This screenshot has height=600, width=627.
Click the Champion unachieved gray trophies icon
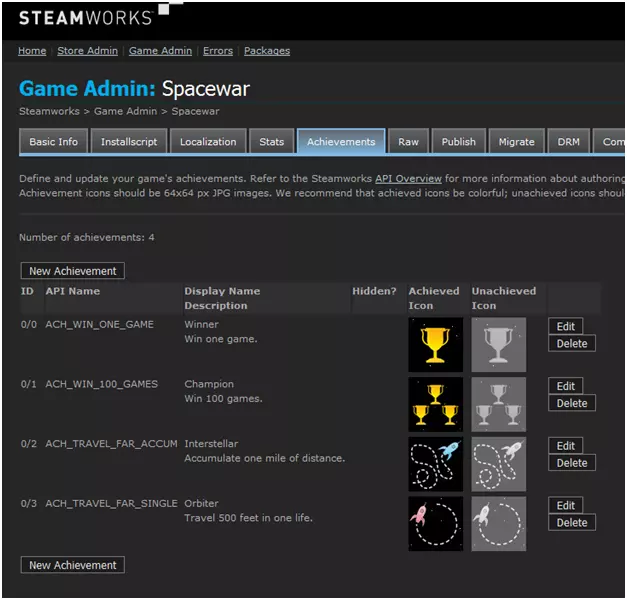pos(499,404)
